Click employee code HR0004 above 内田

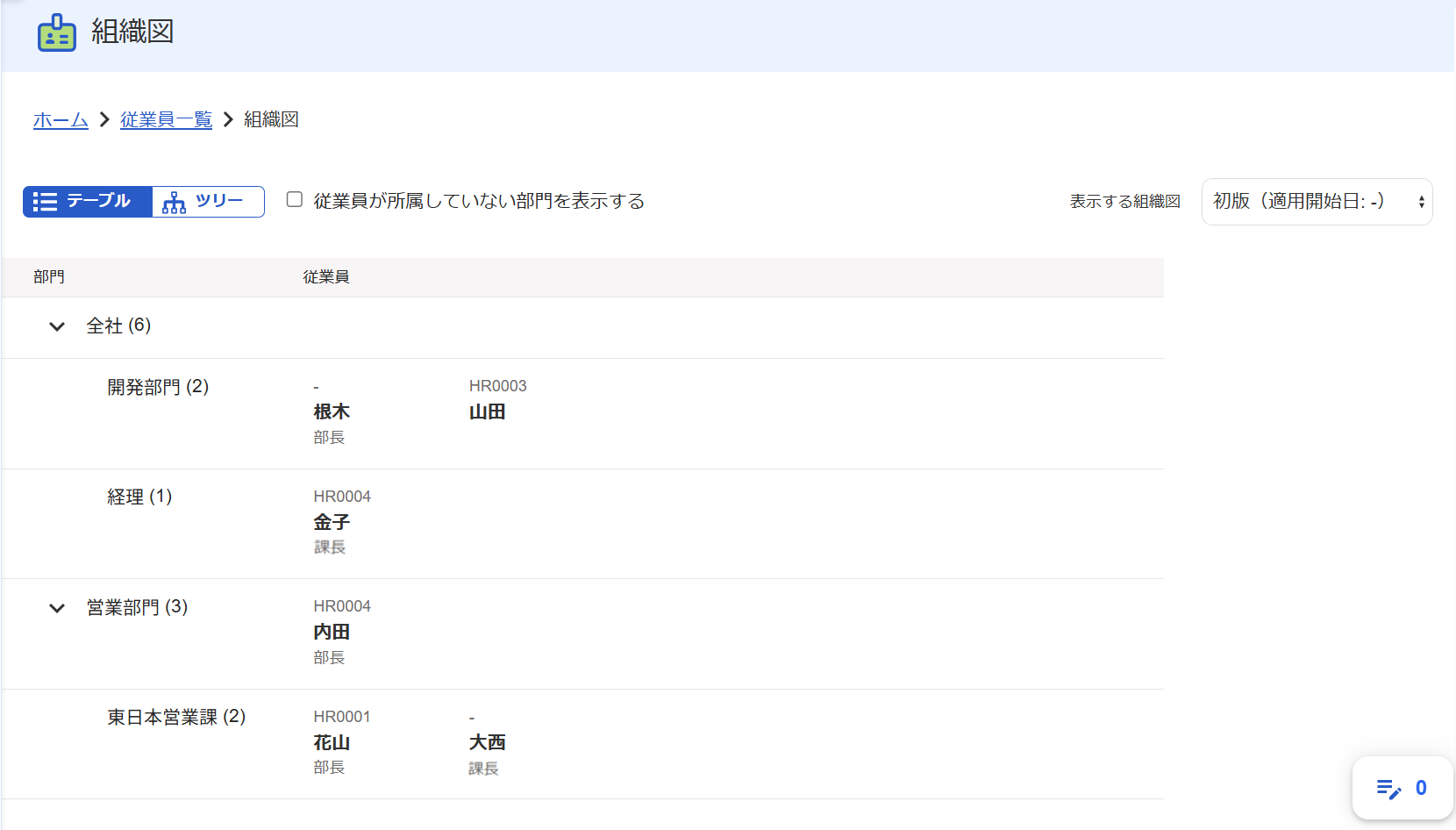tap(342, 606)
